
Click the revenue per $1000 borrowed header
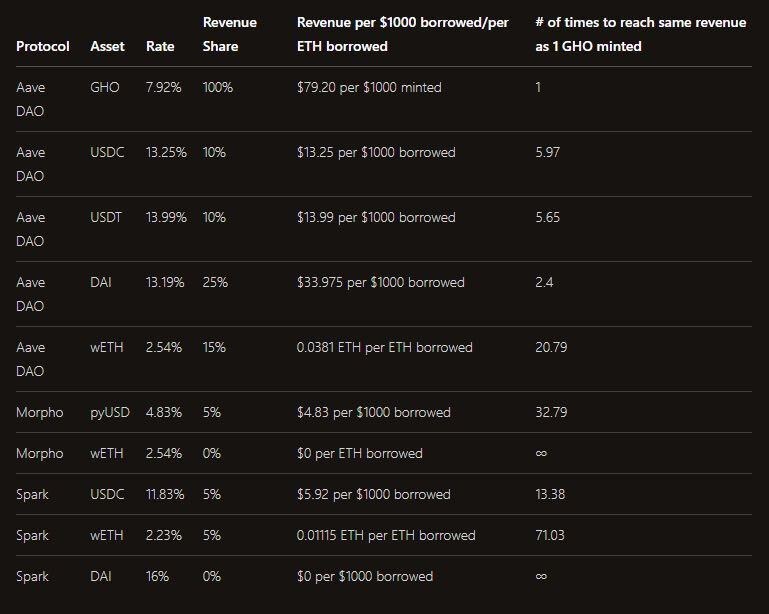(403, 34)
